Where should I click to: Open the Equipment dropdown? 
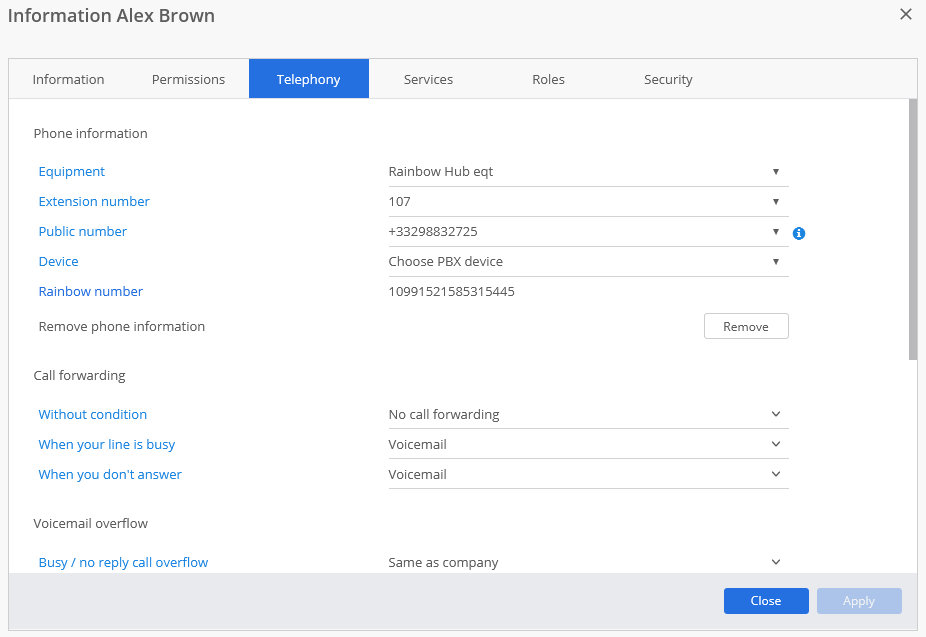pos(587,172)
